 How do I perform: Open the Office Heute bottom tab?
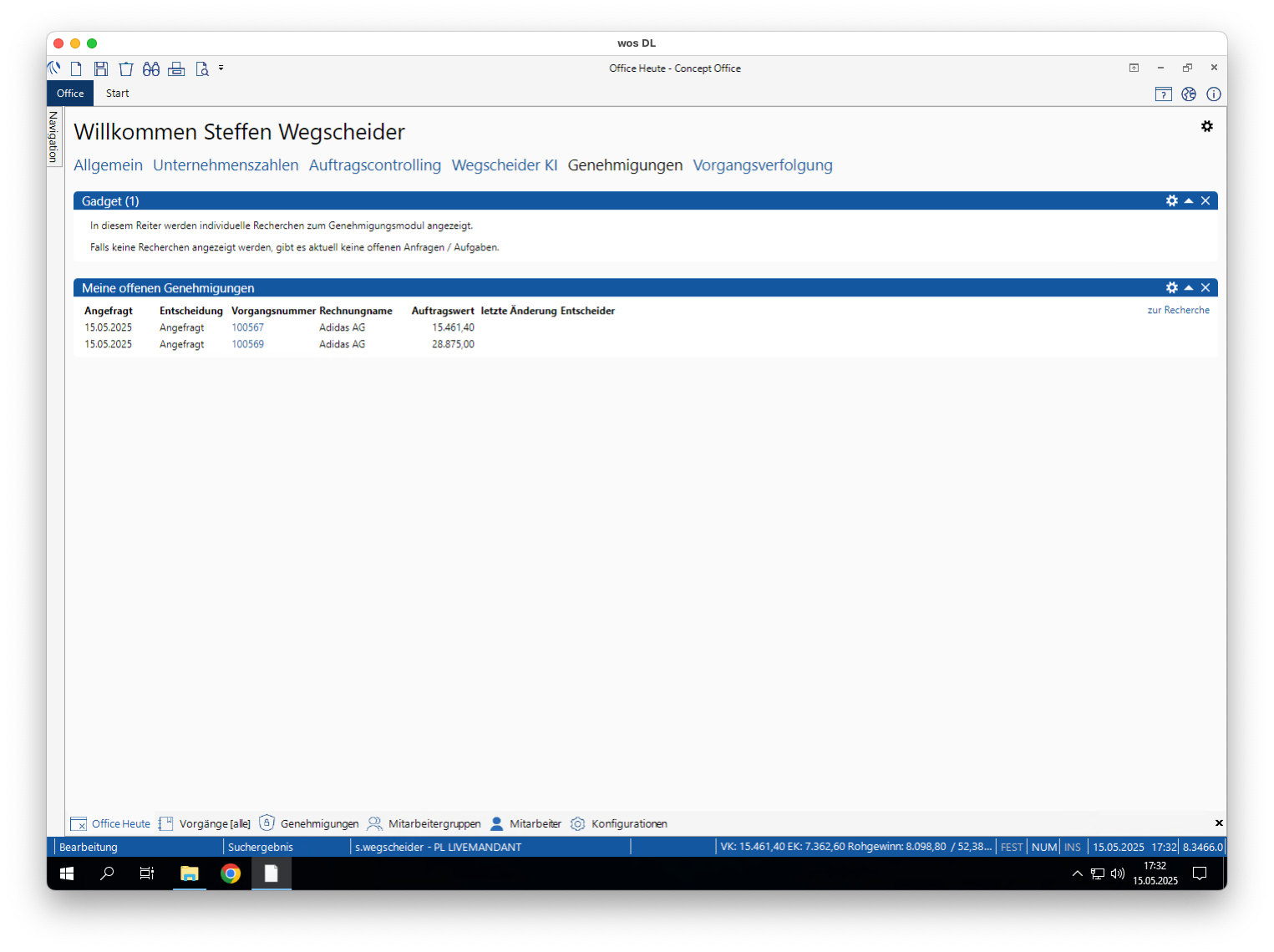click(x=111, y=823)
